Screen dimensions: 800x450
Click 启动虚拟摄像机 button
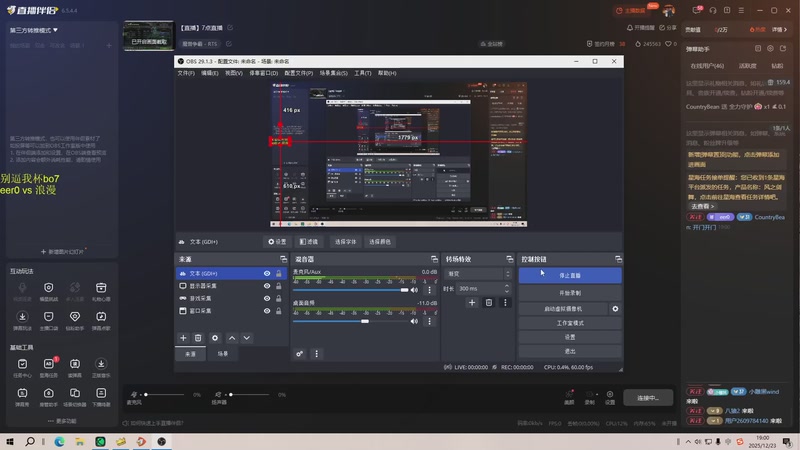563,309
